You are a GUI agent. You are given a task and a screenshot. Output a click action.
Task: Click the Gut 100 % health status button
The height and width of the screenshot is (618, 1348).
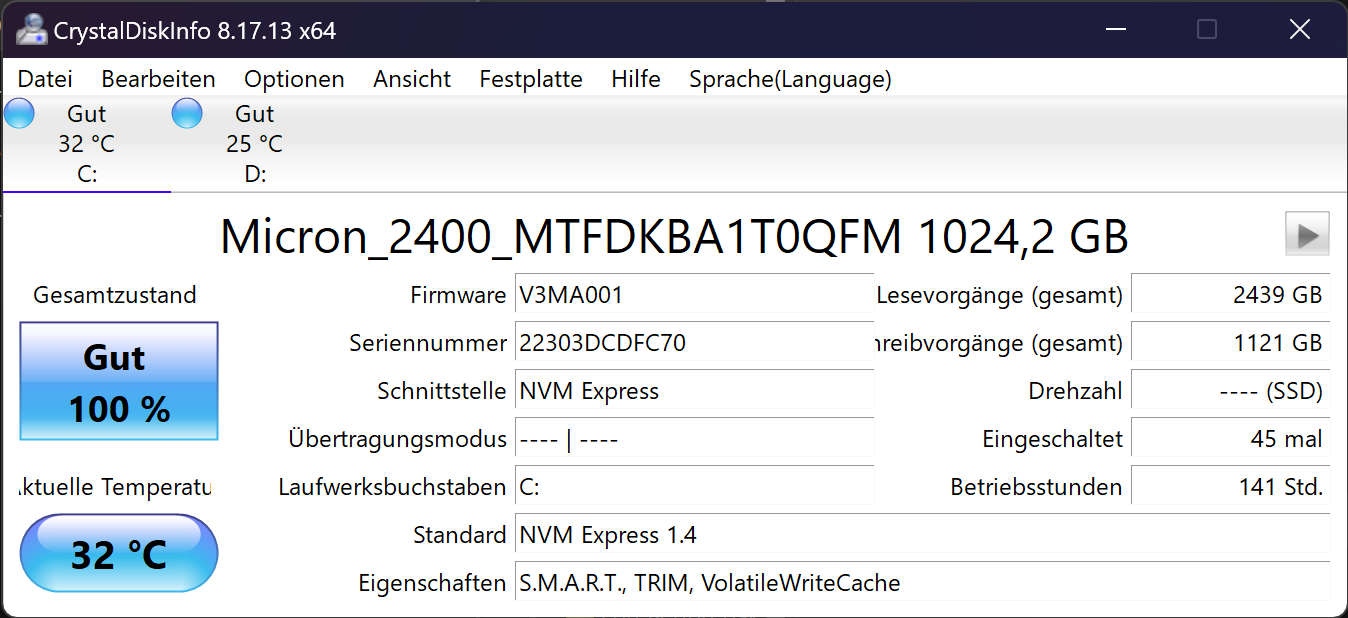(x=119, y=381)
